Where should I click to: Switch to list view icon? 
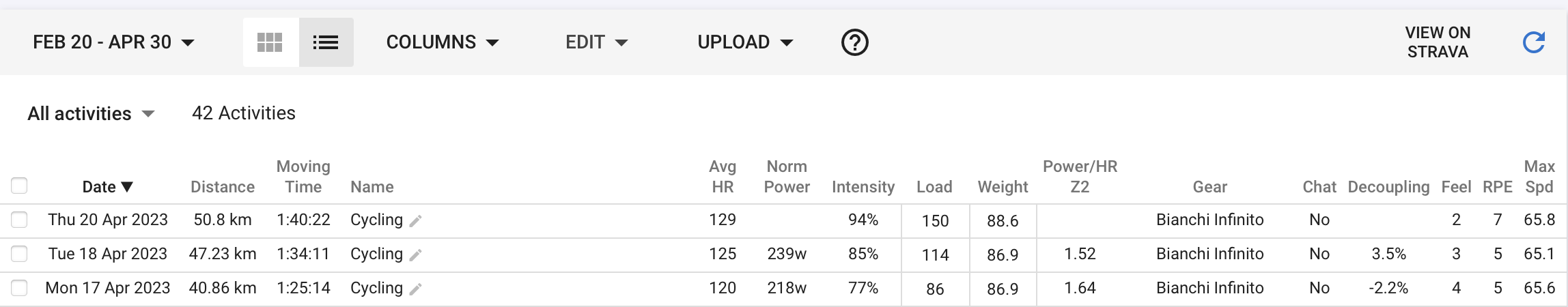pyautogui.click(x=326, y=42)
